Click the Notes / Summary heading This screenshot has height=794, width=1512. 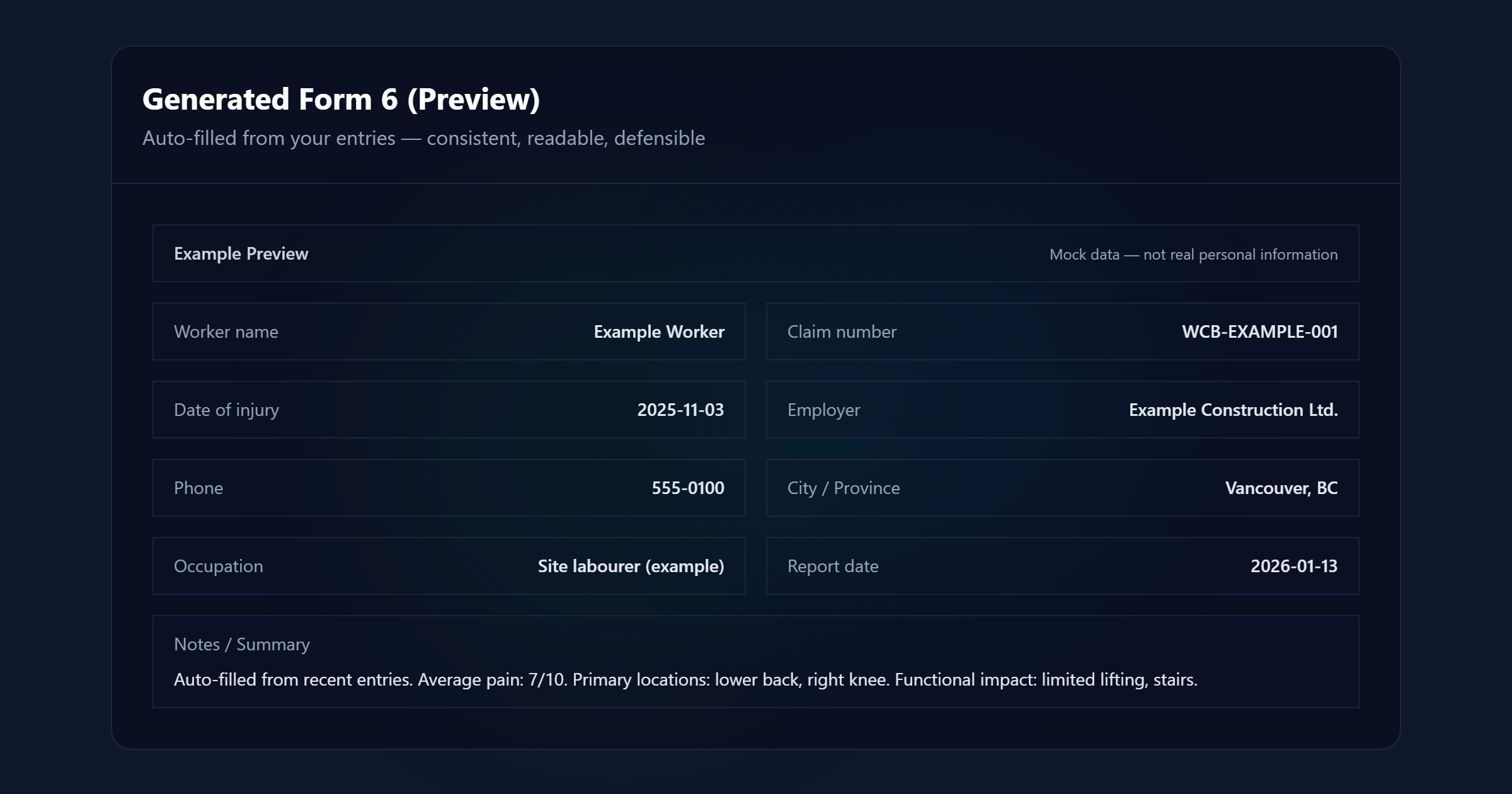click(x=242, y=644)
